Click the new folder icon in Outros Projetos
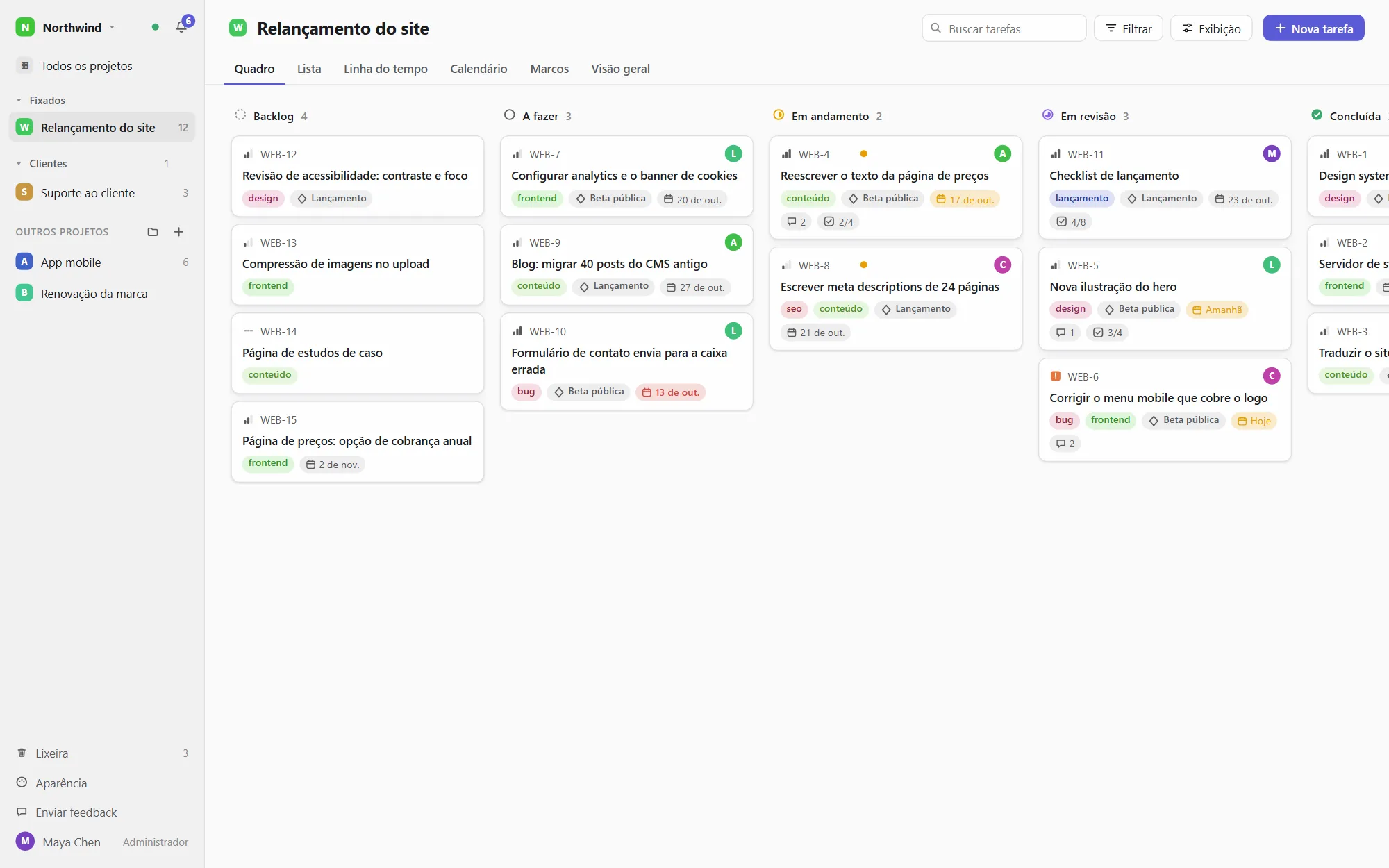 pyautogui.click(x=153, y=232)
